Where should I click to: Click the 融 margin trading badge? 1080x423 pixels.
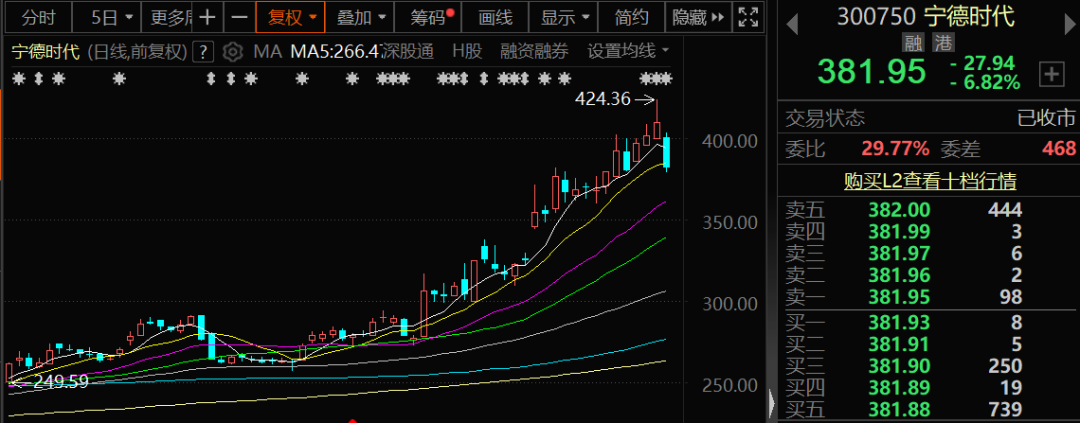tap(912, 43)
